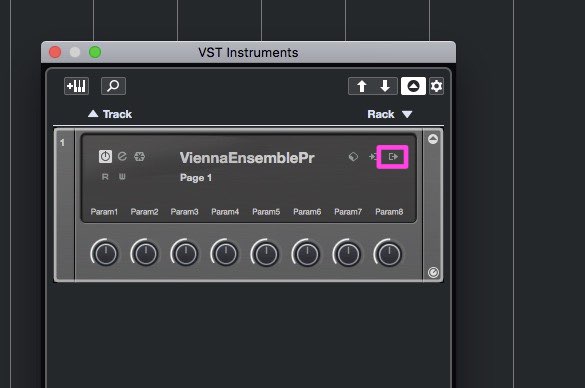Expand the Rack section triangle
The width and height of the screenshot is (585, 388).
407,114
